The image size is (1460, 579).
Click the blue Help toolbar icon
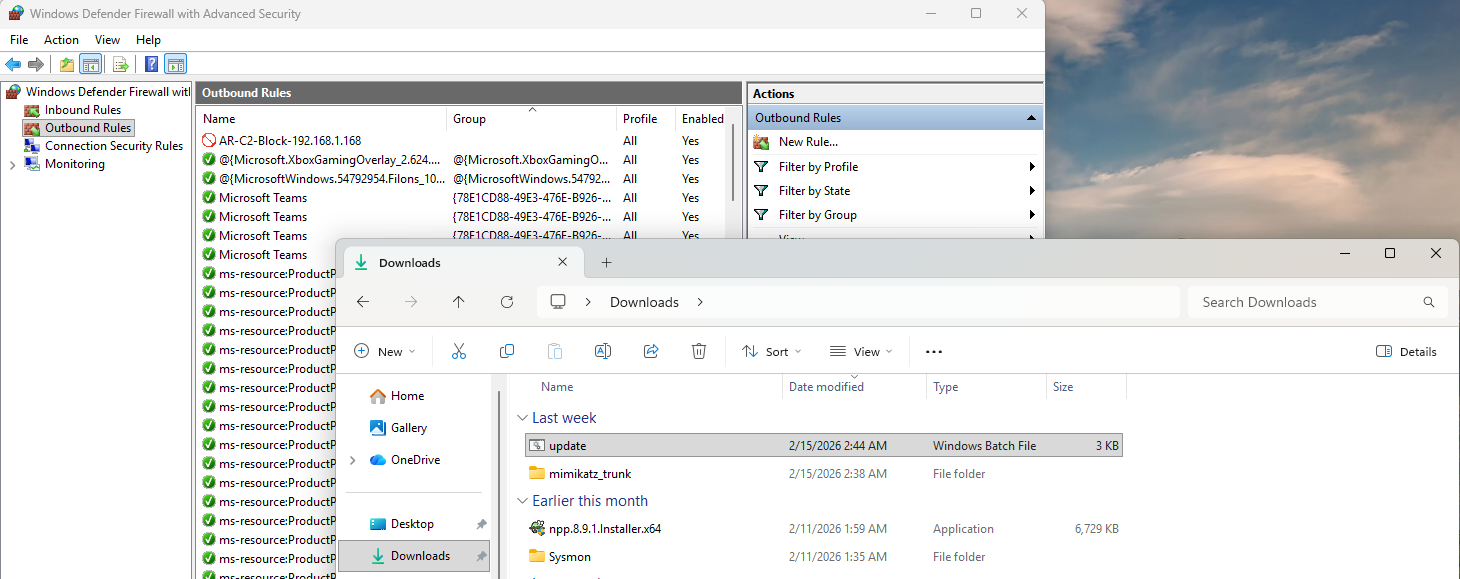coord(151,65)
